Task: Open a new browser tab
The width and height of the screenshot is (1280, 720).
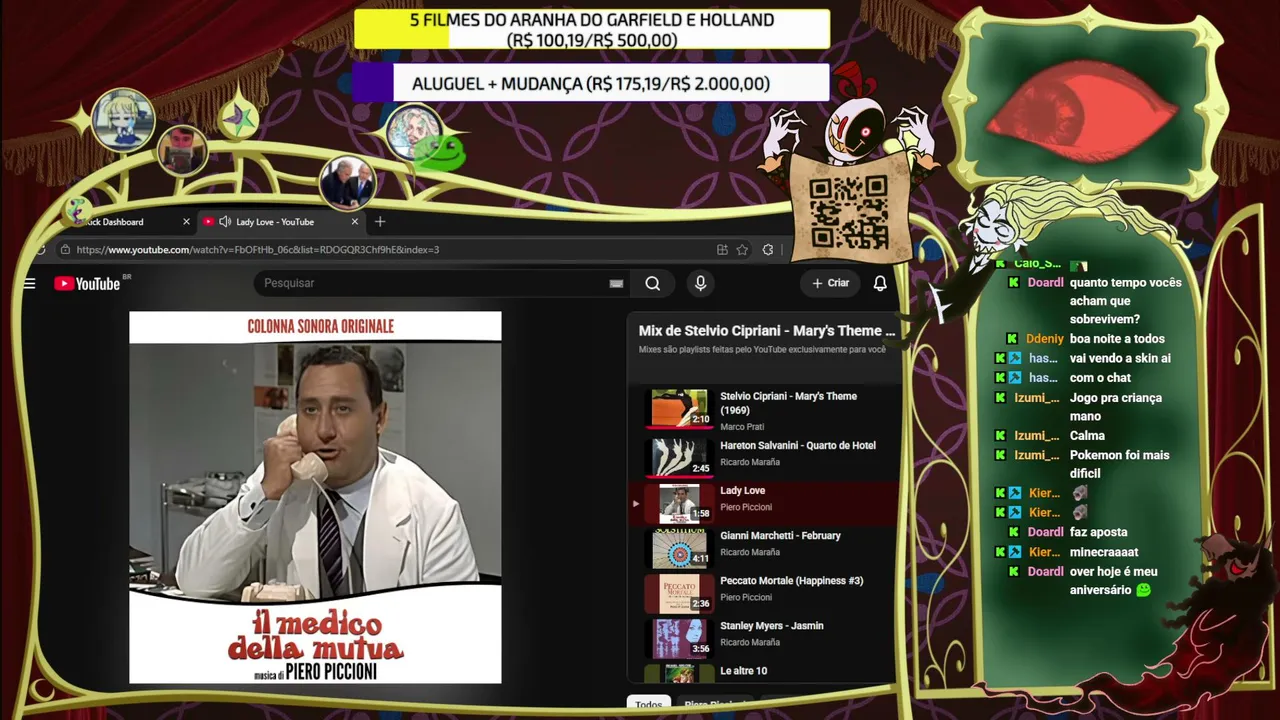Action: [x=380, y=221]
